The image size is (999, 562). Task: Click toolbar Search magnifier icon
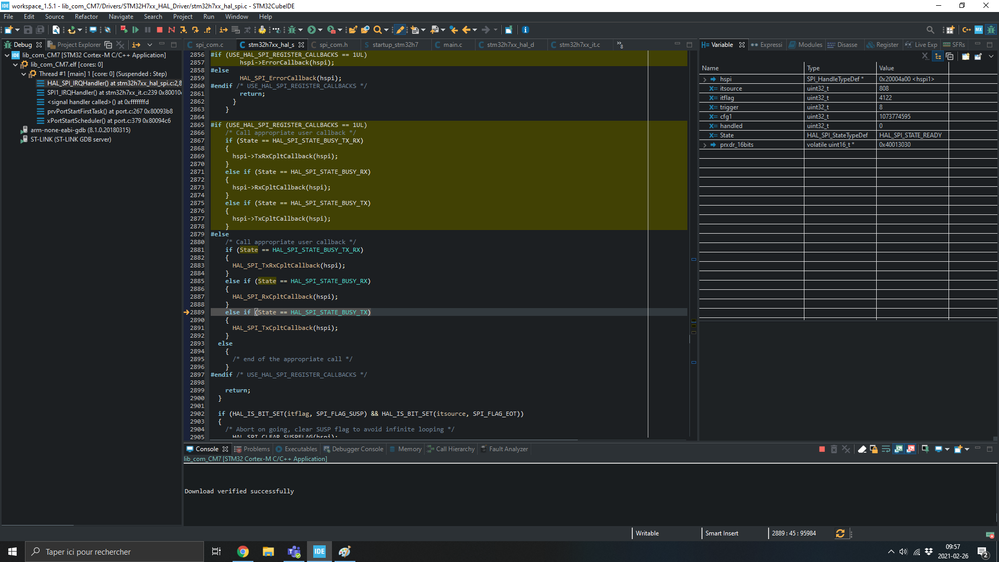coord(378,30)
